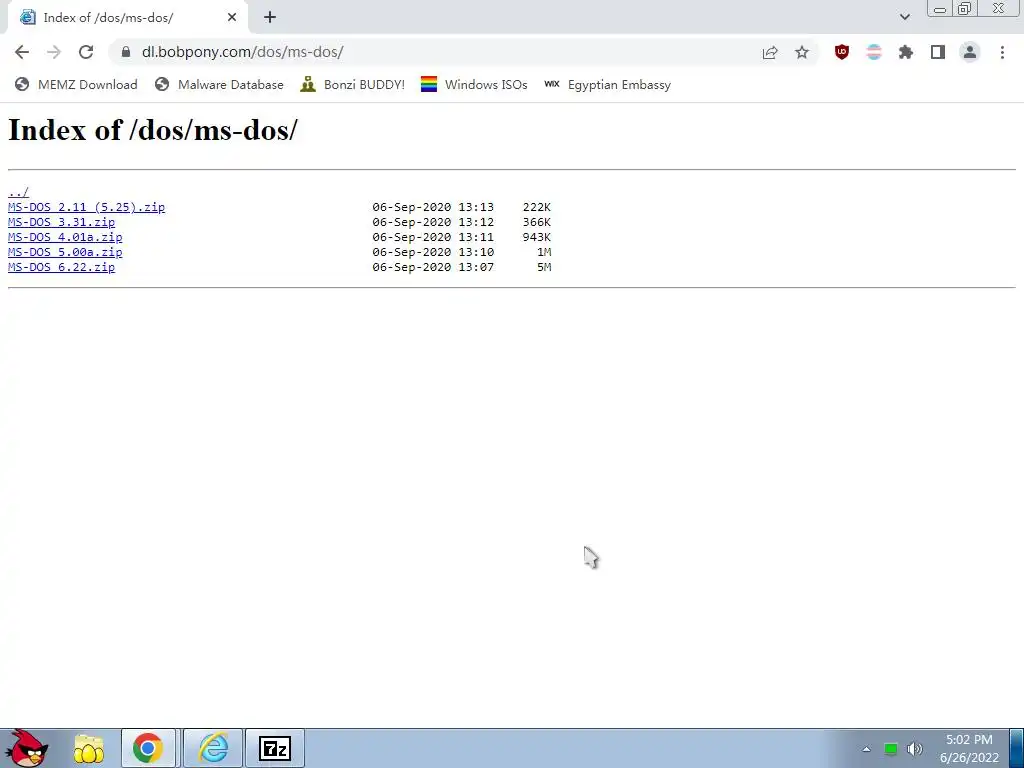The height and width of the screenshot is (768, 1024).
Task: Expand the tab search chevron
Action: [x=904, y=18]
